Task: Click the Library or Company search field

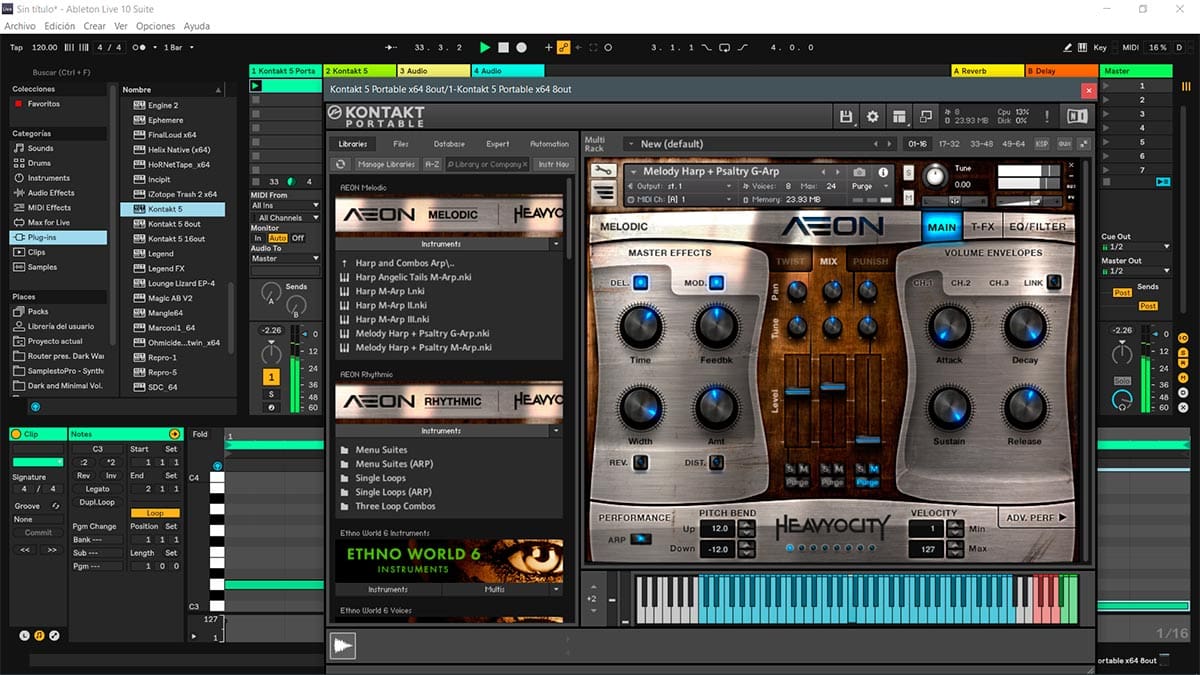Action: click(x=487, y=164)
